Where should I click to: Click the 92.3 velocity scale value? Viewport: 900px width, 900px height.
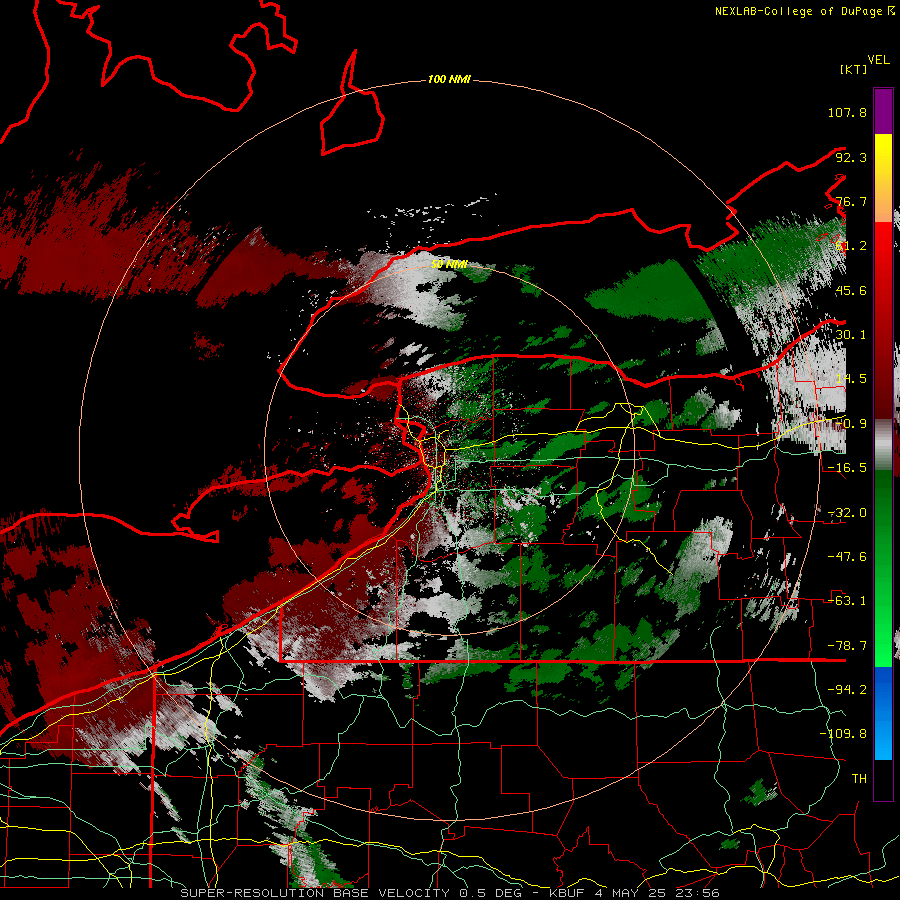[x=851, y=157]
